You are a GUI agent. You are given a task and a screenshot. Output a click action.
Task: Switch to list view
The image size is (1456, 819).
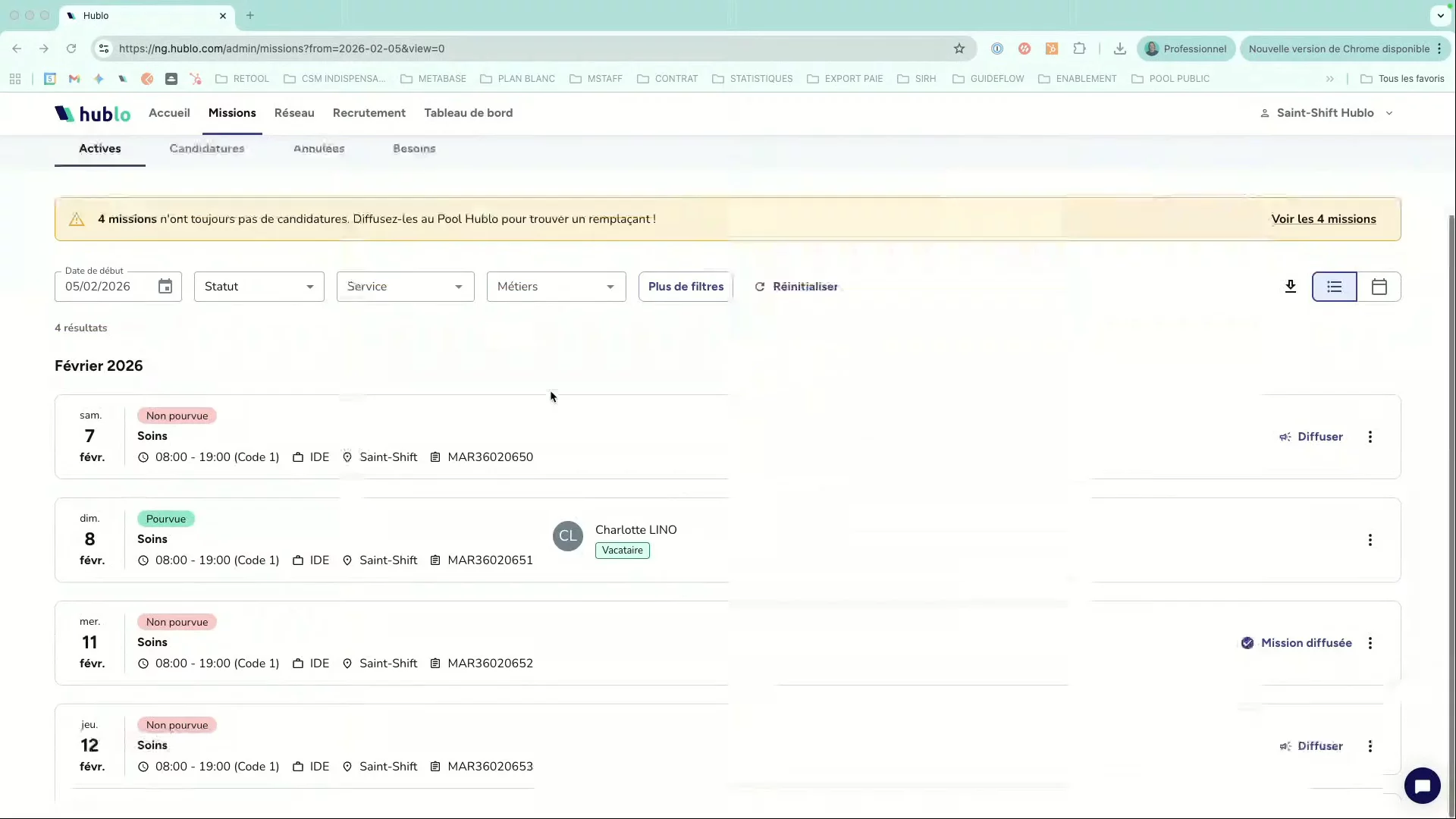click(1334, 287)
